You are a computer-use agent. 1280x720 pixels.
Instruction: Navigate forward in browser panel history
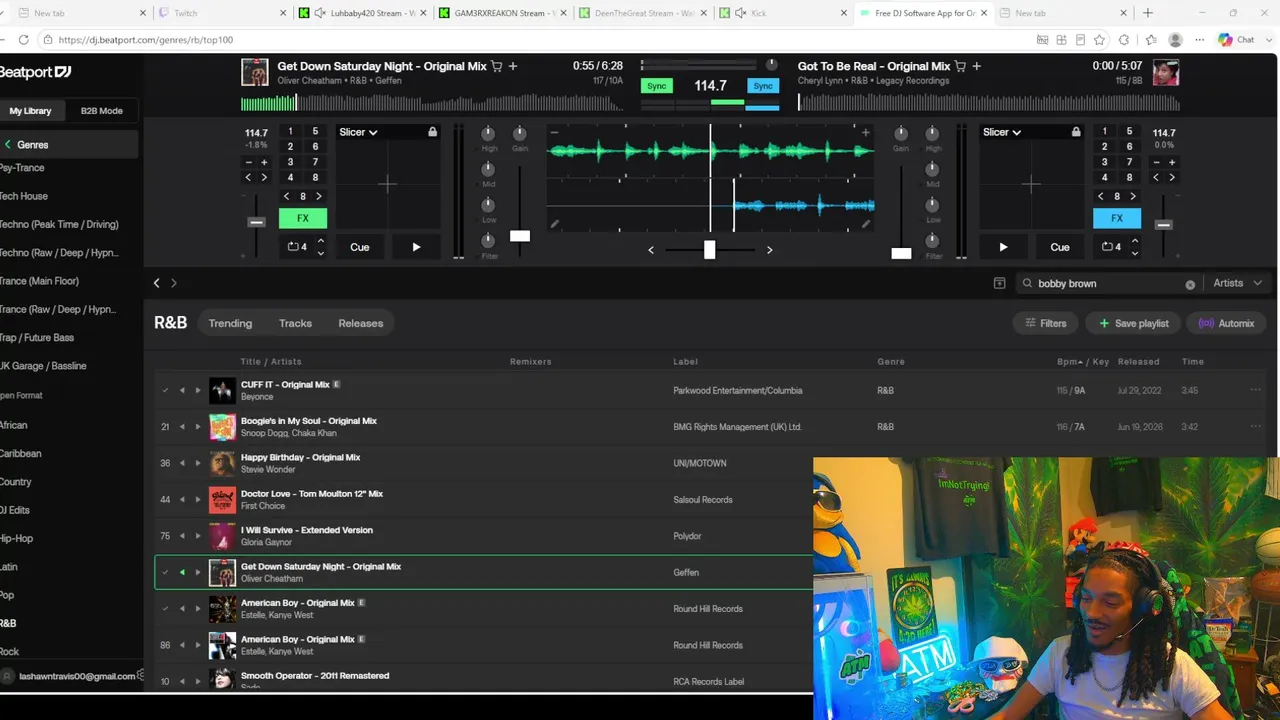(174, 283)
